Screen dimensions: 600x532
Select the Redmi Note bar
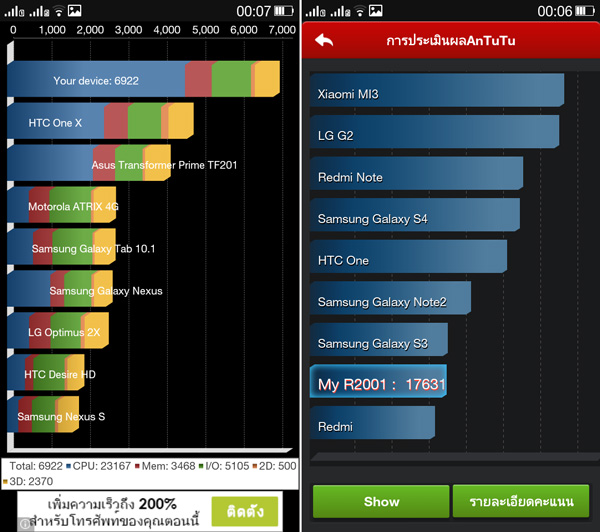click(416, 173)
